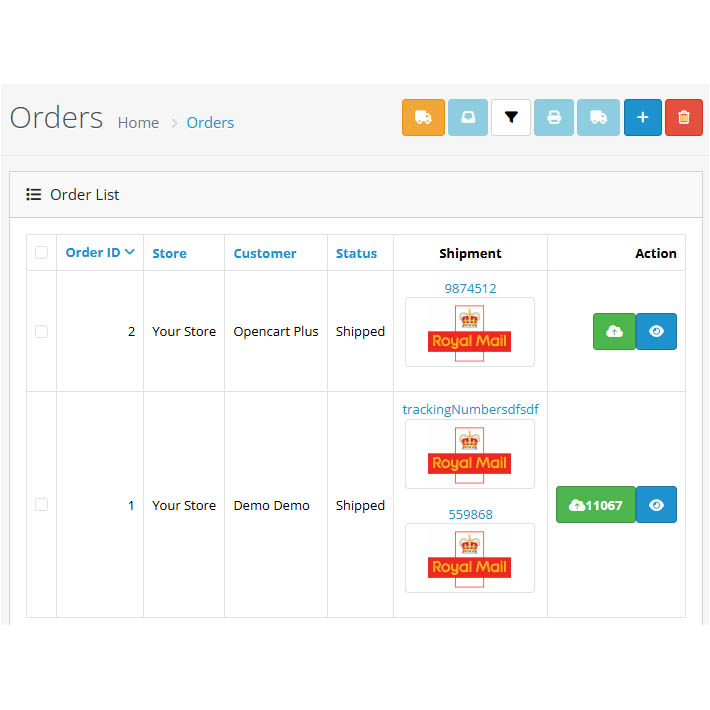The width and height of the screenshot is (710, 710).
Task: View order 2 with eye button
Action: pos(656,331)
